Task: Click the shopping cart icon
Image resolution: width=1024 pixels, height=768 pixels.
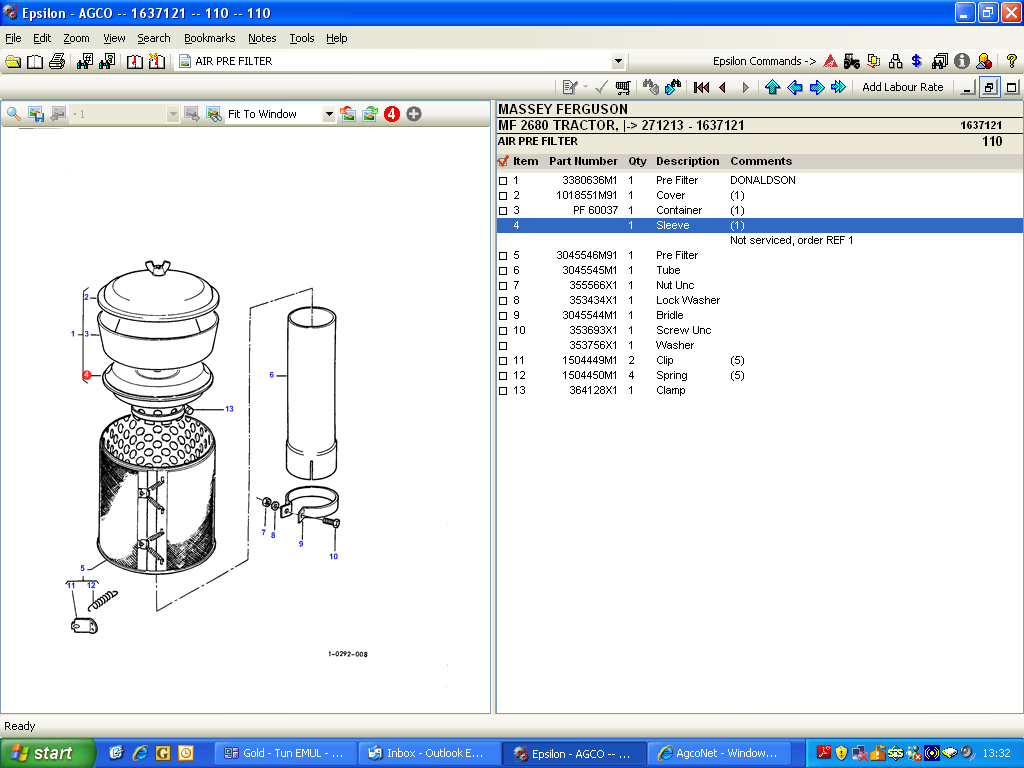Action: 623,88
